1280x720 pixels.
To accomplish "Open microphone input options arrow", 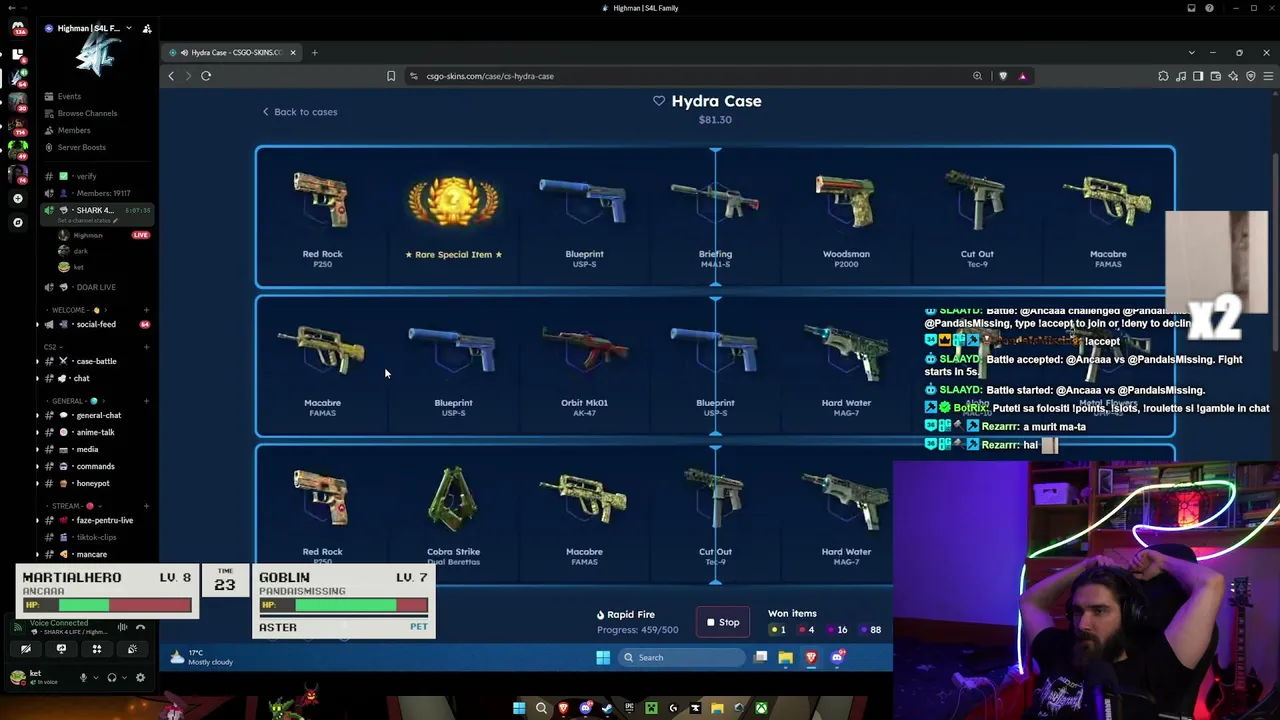I will point(96,677).
